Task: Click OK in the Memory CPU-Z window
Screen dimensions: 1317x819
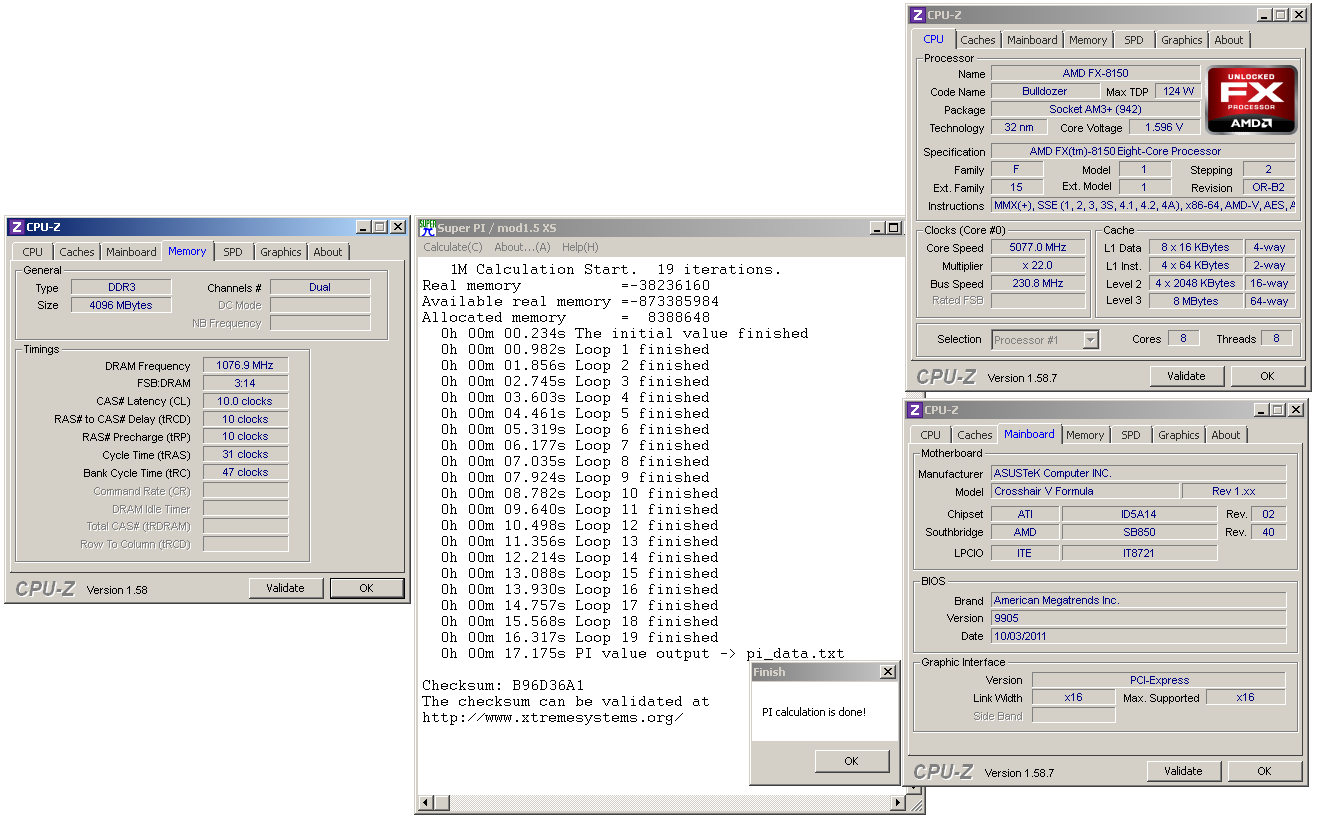Action: tap(366, 588)
